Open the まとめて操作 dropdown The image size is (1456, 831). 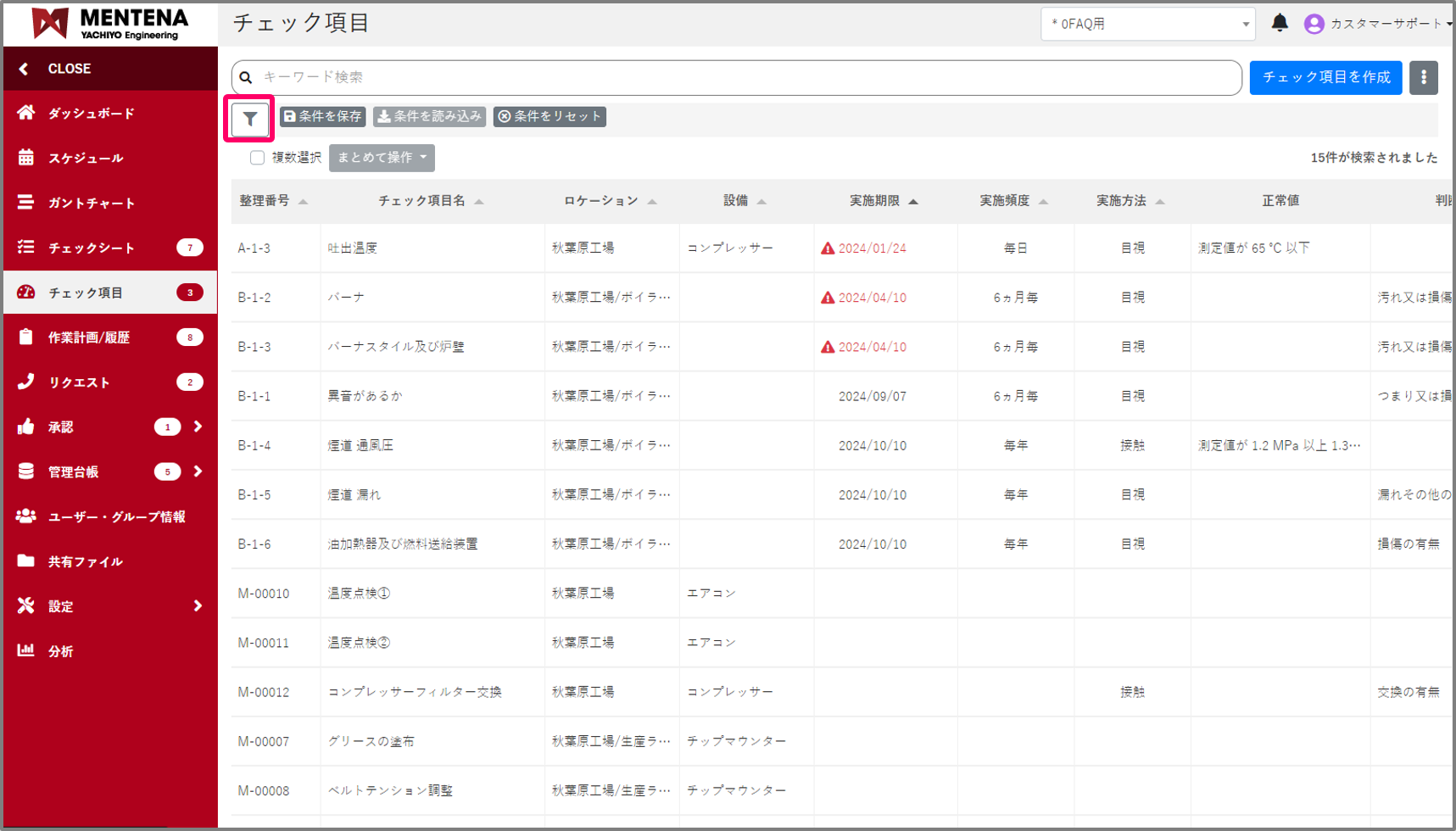[x=382, y=158]
